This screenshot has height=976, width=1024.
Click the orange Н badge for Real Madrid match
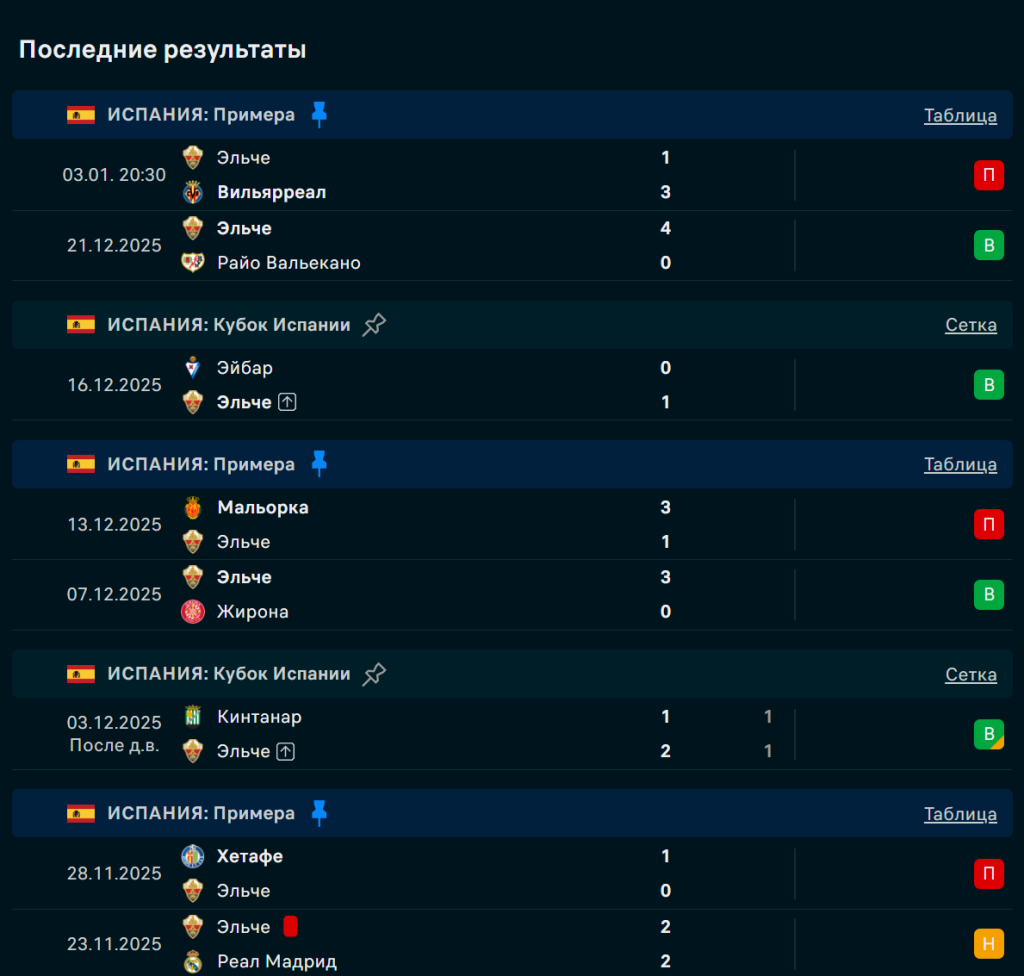988,944
